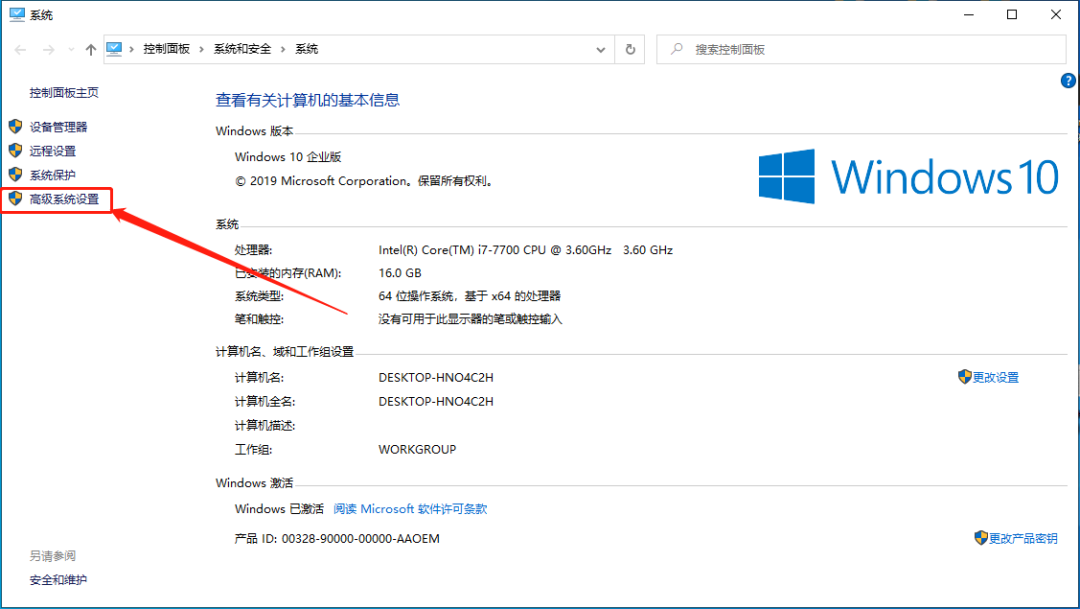The image size is (1080, 609).
Task: Open Device Manager link (设备管理器)
Action: pos(59,127)
